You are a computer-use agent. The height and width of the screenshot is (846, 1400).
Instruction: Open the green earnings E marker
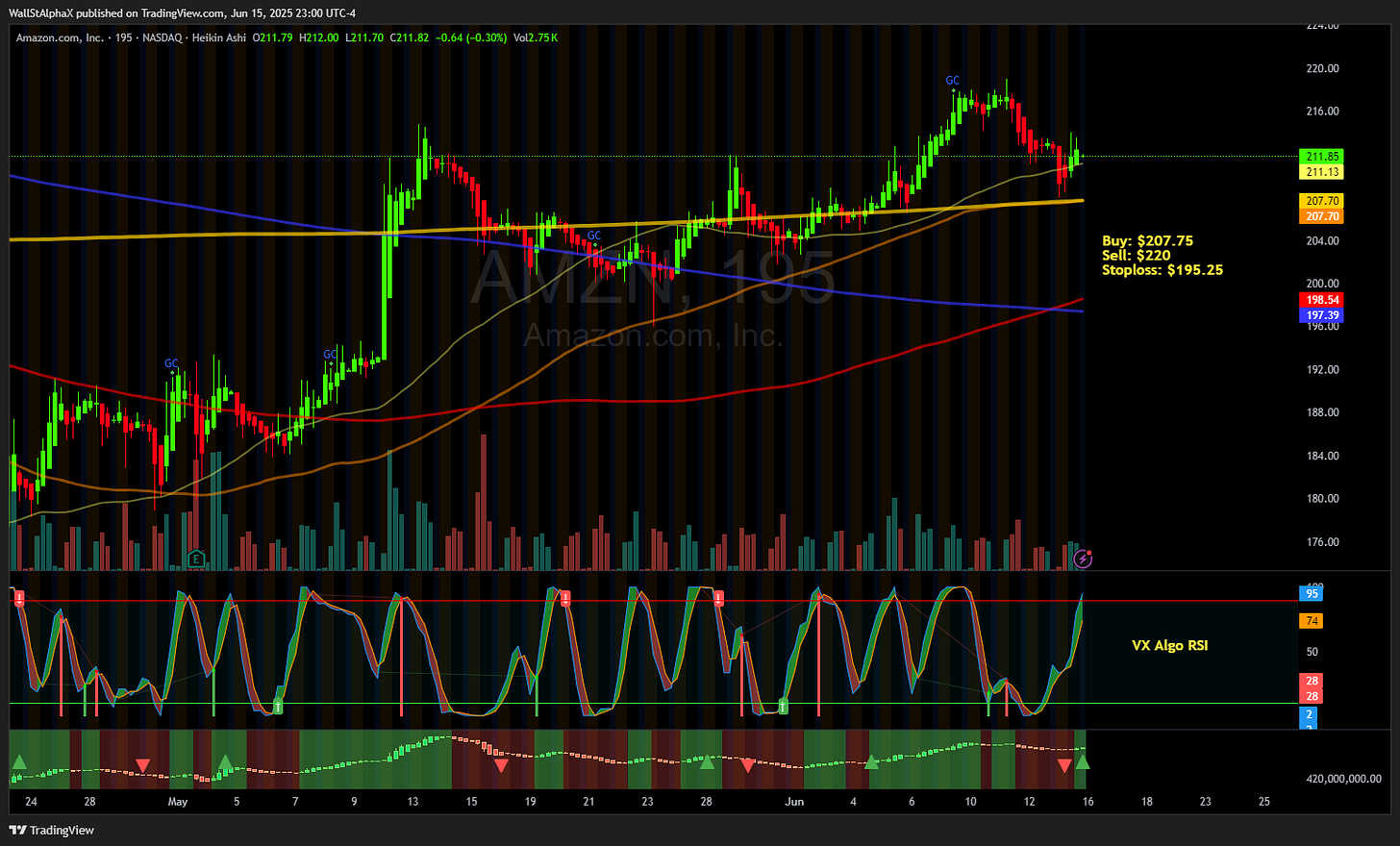tap(197, 559)
